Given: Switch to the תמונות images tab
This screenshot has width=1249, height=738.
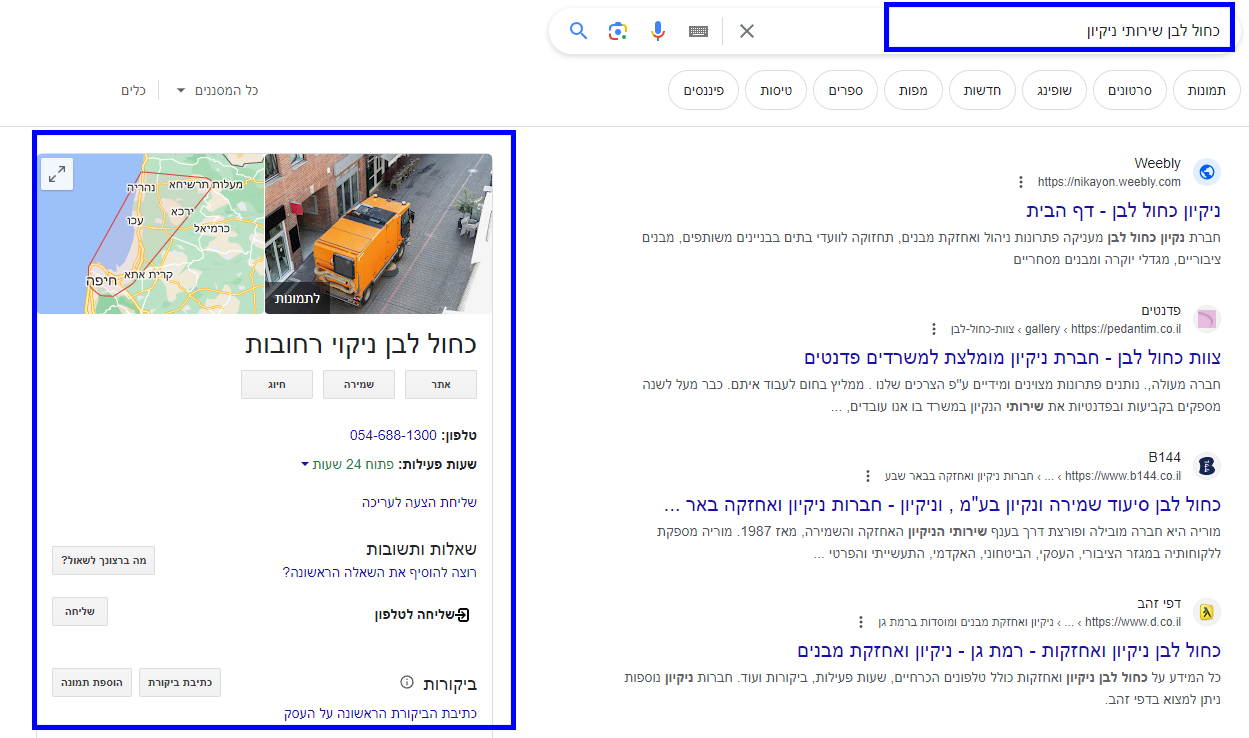Looking at the screenshot, I should click(1206, 91).
